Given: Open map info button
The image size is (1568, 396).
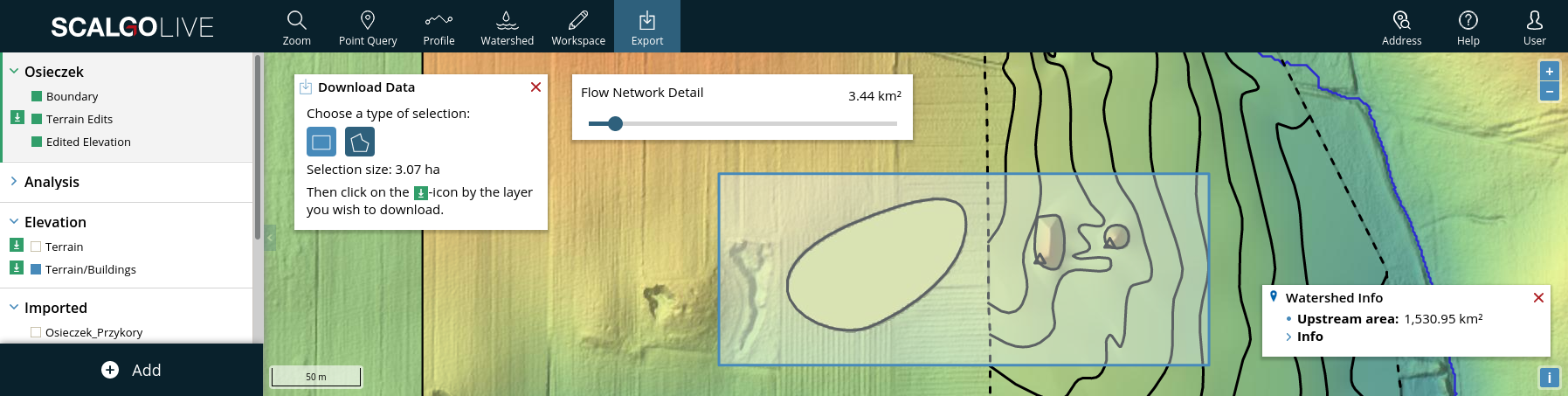Looking at the screenshot, I should [1549, 378].
